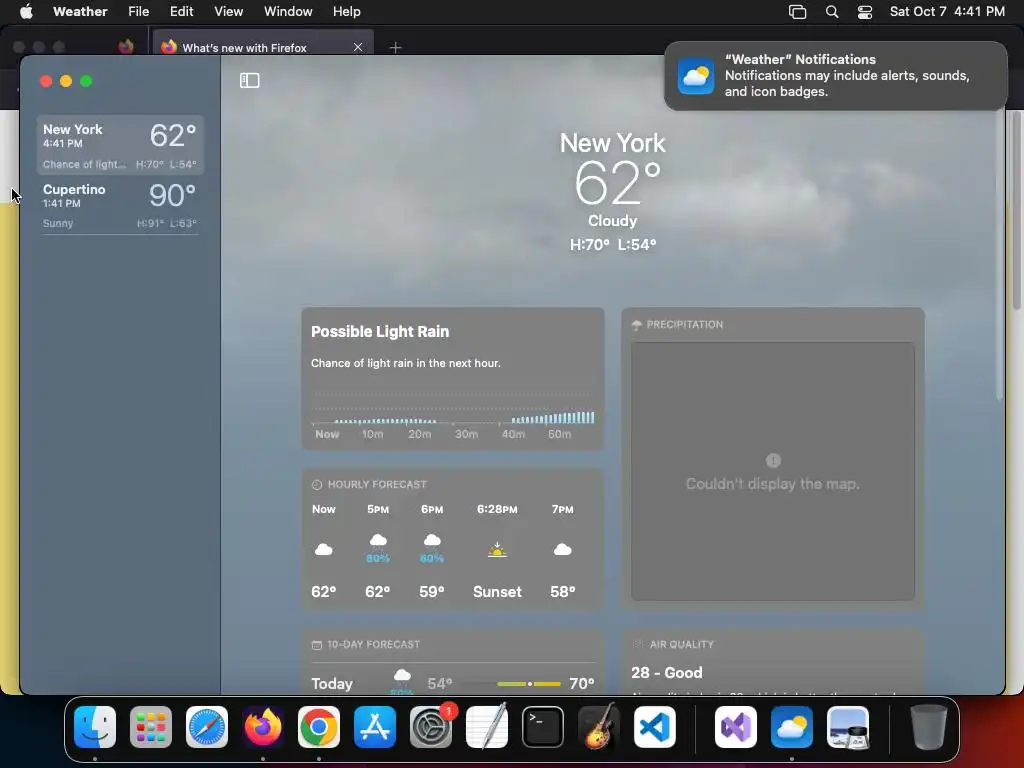The width and height of the screenshot is (1024, 768).
Task: Open Safari from the Dock
Action: 207,727
